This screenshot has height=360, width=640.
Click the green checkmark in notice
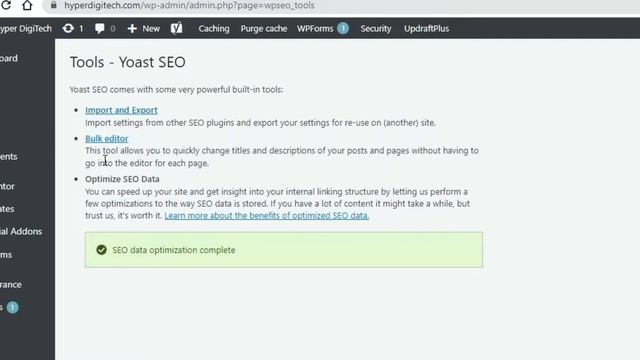[101, 250]
